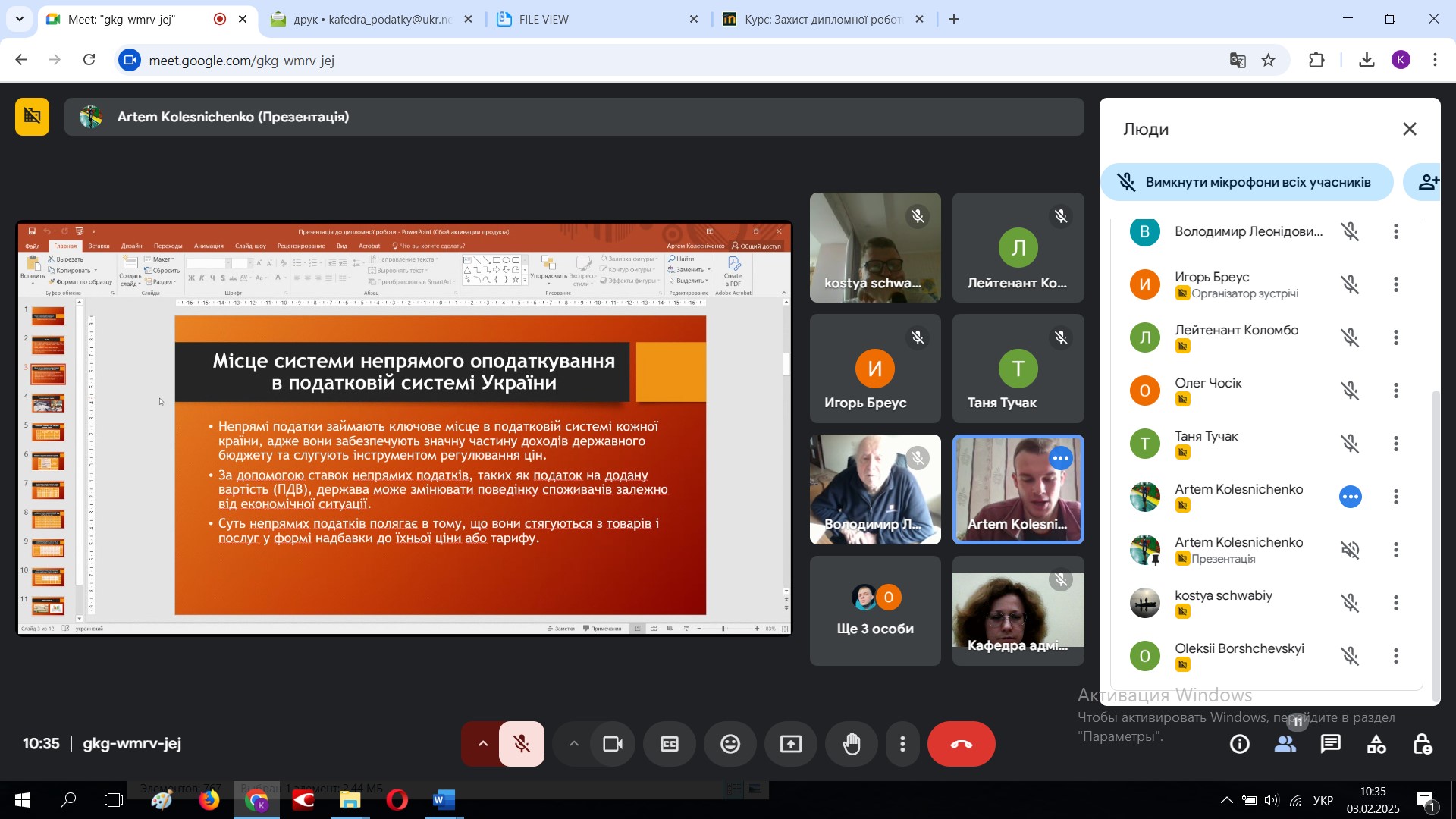Mute Лейтенант Коломбо microphone icon

(1351, 337)
